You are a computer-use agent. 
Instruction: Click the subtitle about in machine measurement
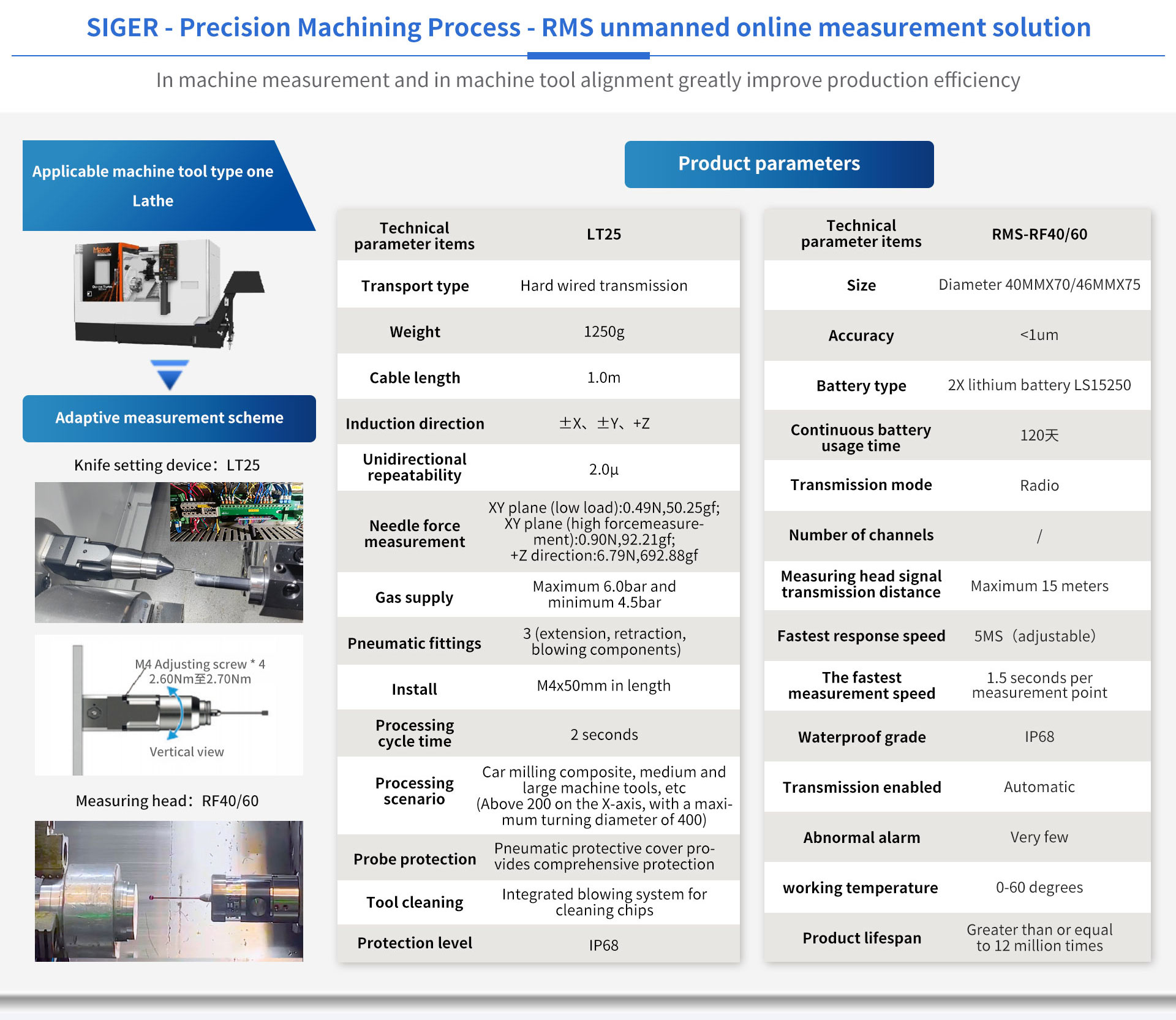pyautogui.click(x=588, y=80)
